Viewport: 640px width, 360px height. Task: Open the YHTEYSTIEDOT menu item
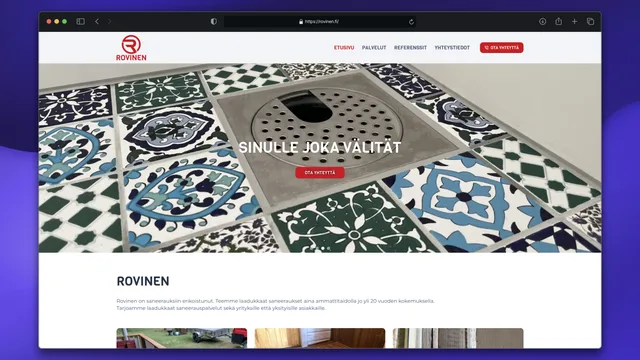pos(452,48)
